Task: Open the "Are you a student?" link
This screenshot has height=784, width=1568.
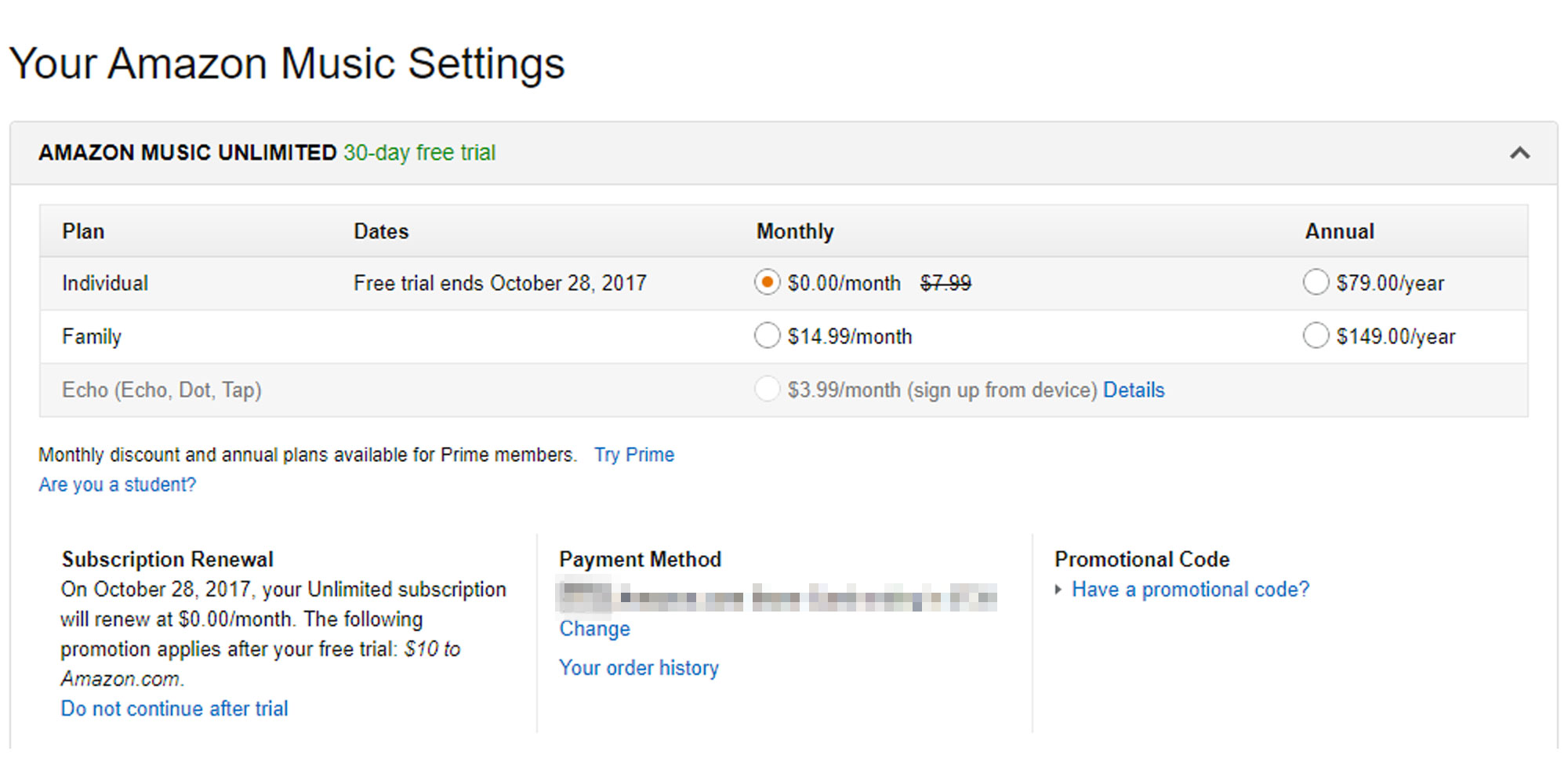Action: pos(118,485)
